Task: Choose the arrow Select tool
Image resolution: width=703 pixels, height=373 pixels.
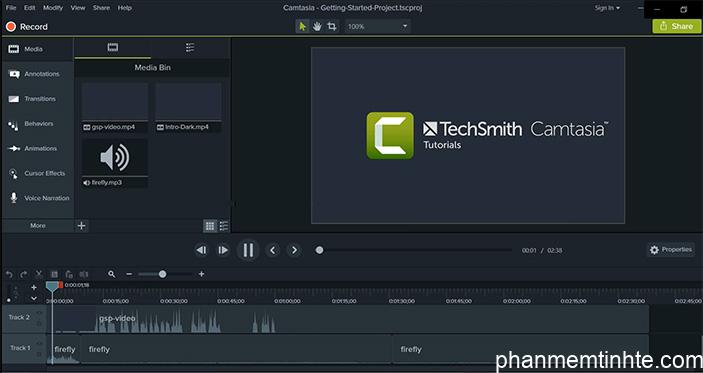Action: tap(303, 26)
